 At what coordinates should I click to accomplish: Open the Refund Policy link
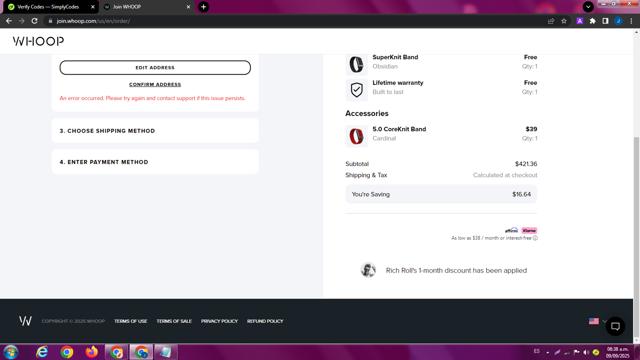[265, 321]
